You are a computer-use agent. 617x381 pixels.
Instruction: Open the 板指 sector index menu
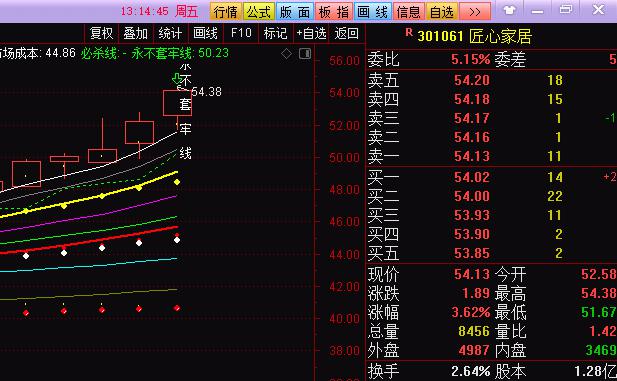pyautogui.click(x=334, y=11)
